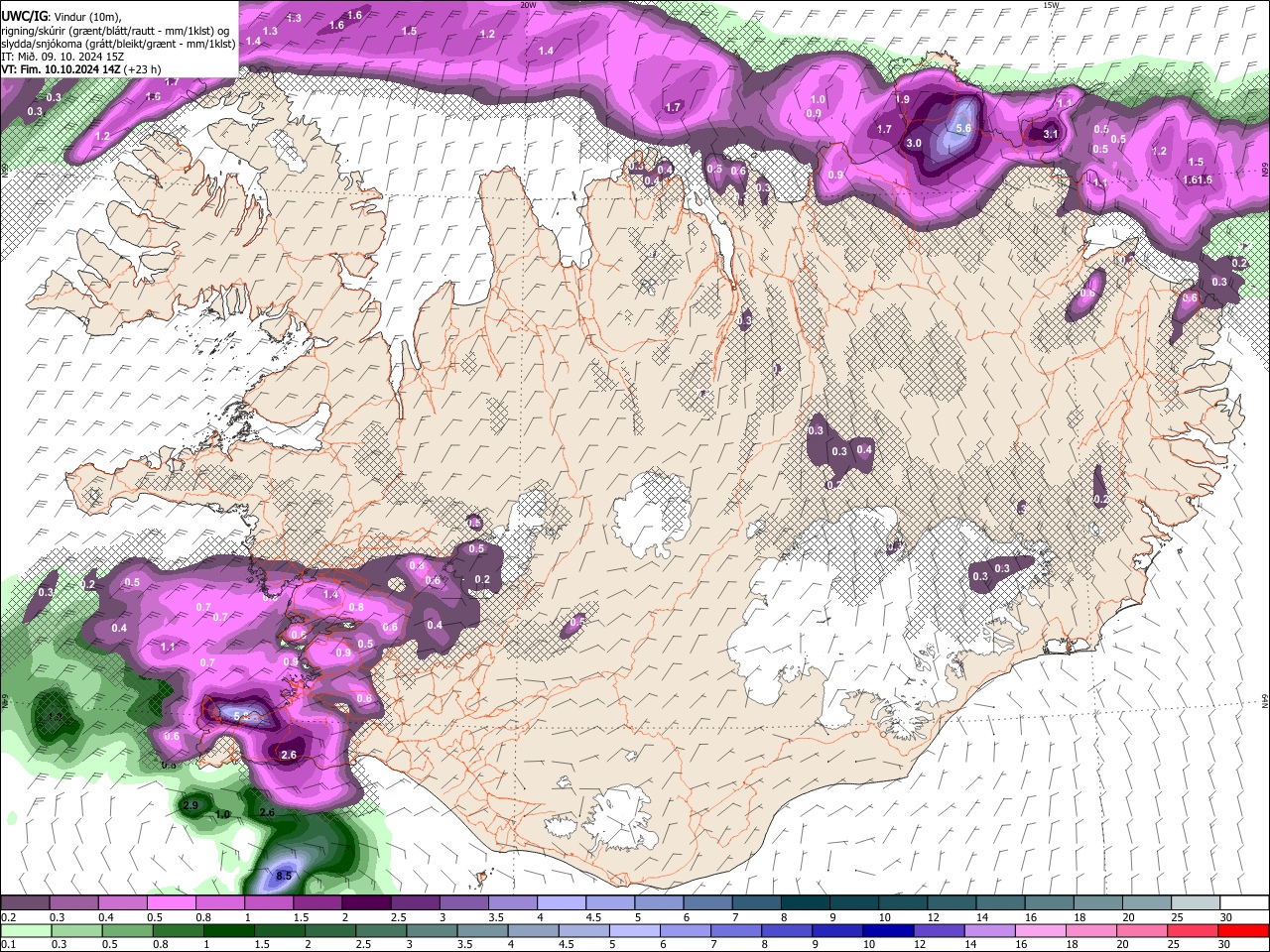
Task: Click the 8.5 rainfall value on the map
Action: tap(284, 876)
